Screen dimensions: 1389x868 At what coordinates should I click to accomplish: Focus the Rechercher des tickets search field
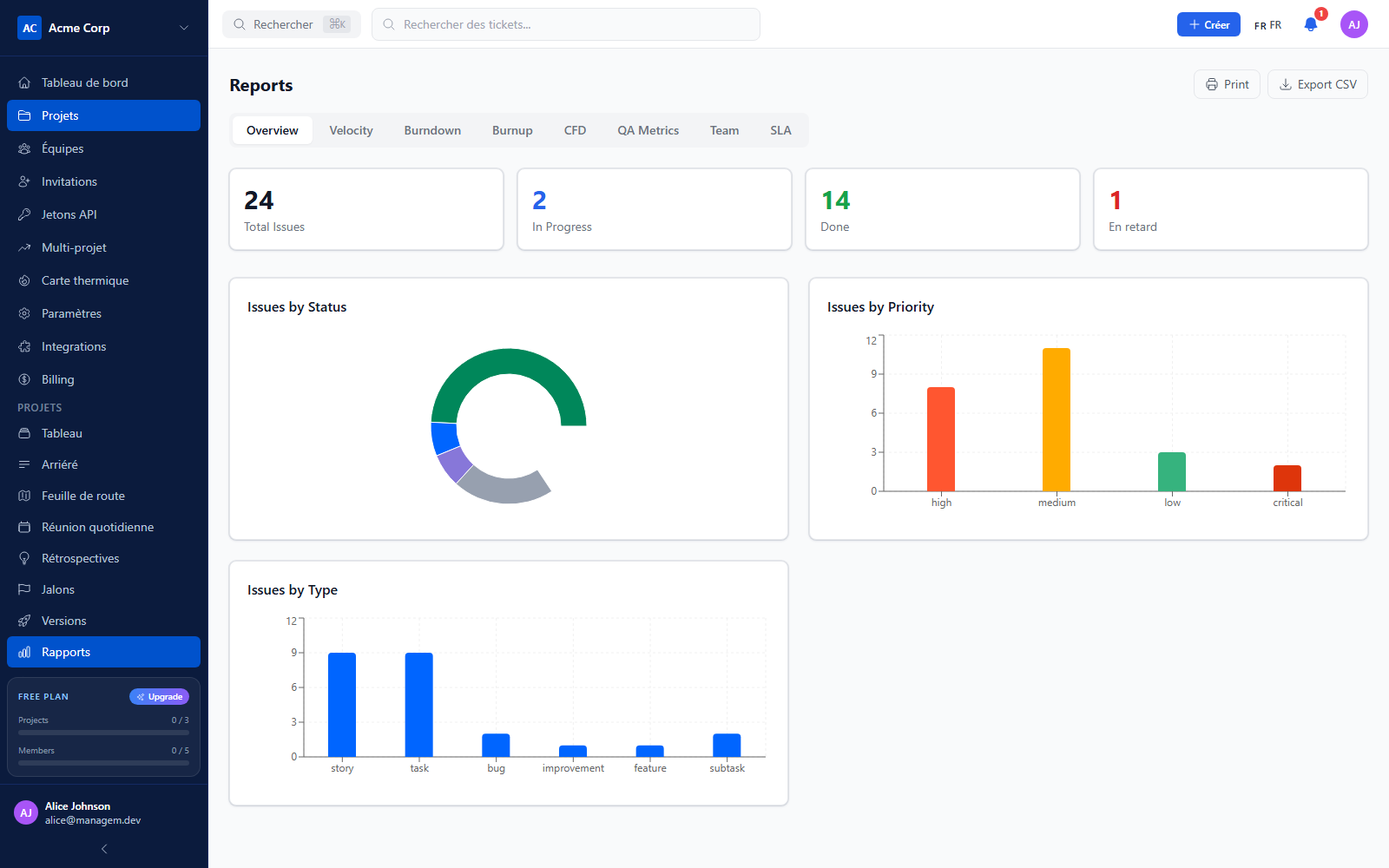click(566, 24)
